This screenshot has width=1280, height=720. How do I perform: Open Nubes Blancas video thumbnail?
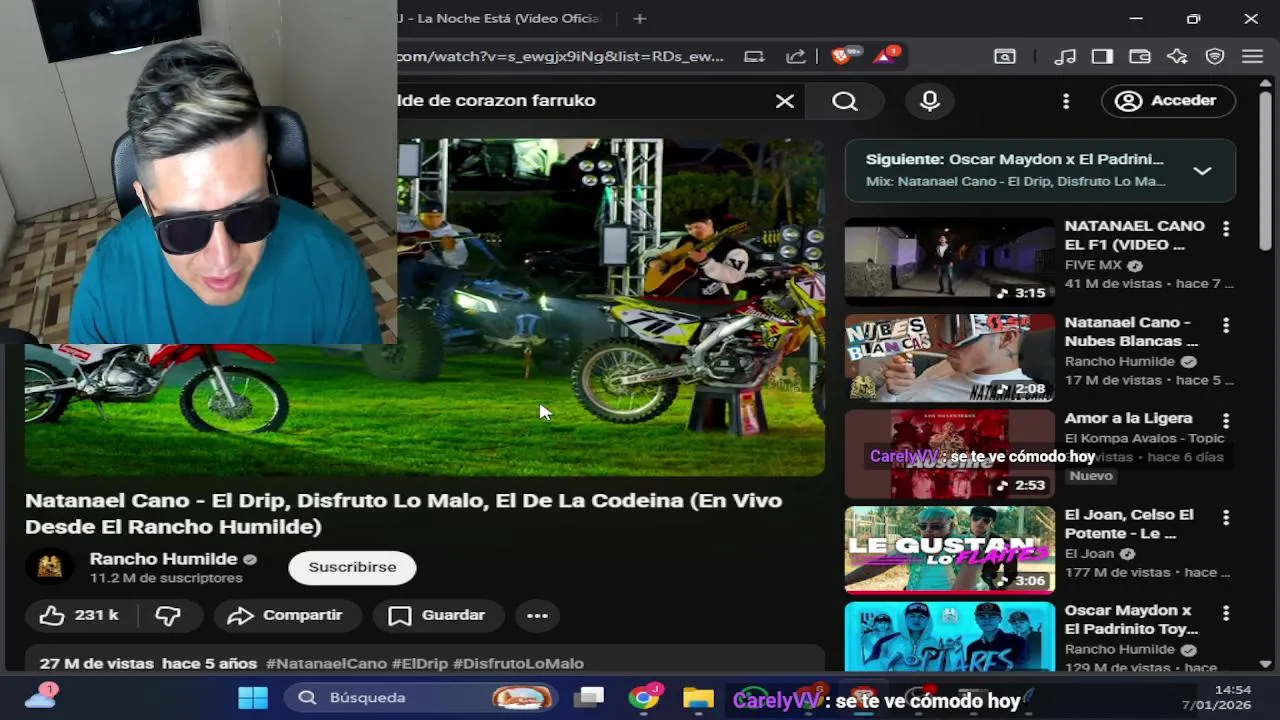pos(949,358)
